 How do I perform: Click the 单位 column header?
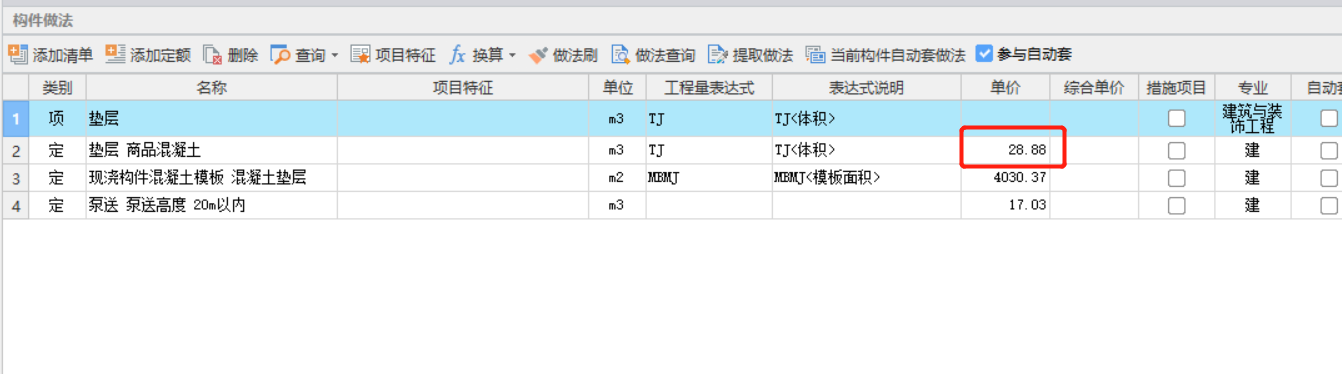tap(618, 88)
